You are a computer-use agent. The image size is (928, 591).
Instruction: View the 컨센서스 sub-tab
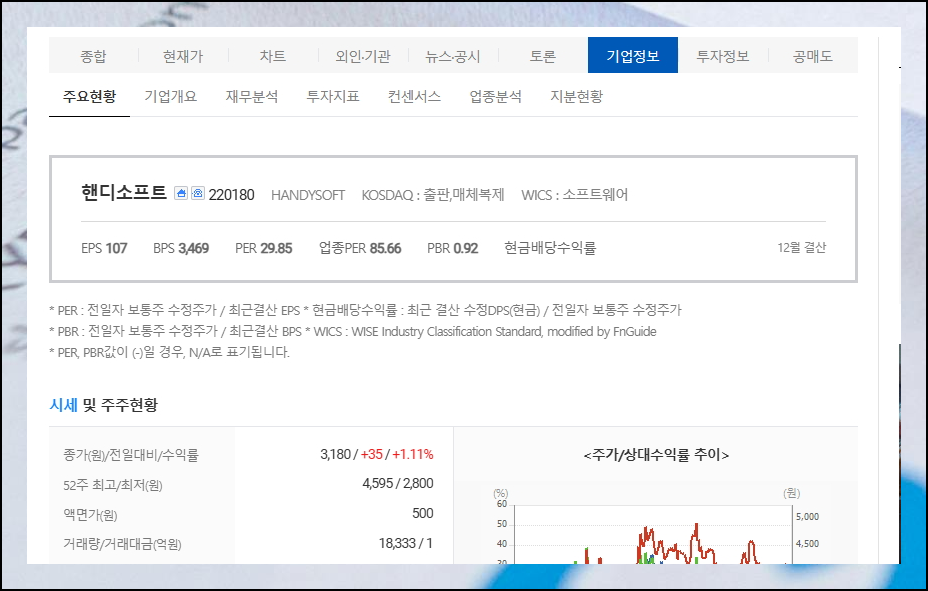coord(414,96)
